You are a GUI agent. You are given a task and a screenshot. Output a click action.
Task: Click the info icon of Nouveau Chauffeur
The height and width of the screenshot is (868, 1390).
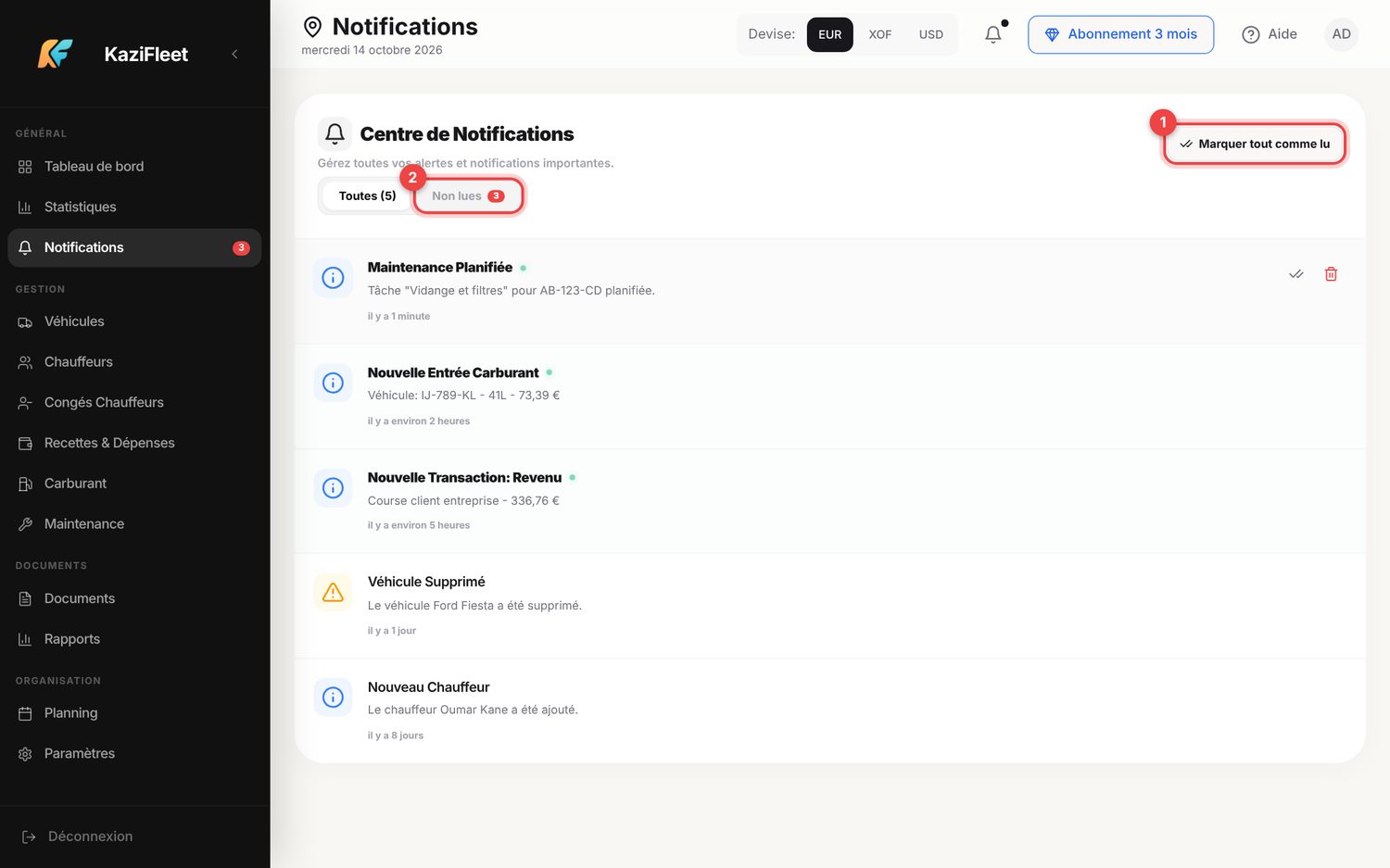click(333, 698)
